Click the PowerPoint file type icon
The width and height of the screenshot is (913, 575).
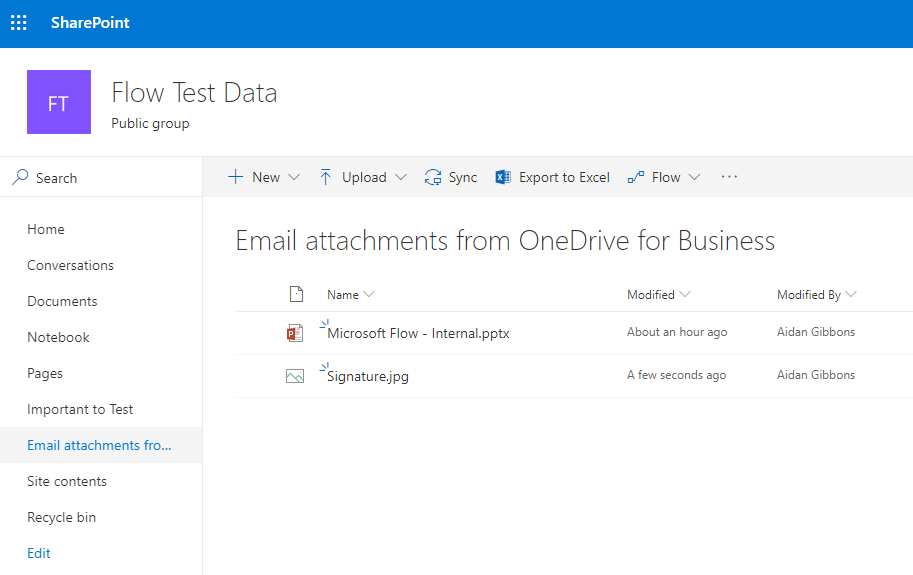(x=295, y=333)
